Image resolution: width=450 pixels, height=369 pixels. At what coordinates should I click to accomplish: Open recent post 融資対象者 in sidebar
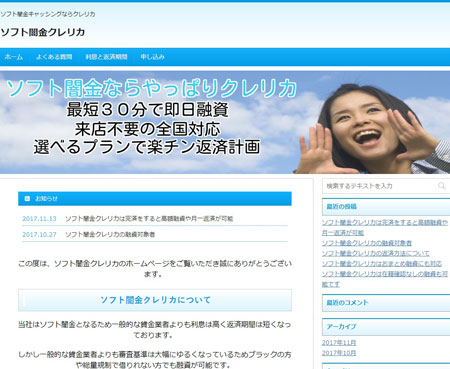pyautogui.click(x=367, y=243)
